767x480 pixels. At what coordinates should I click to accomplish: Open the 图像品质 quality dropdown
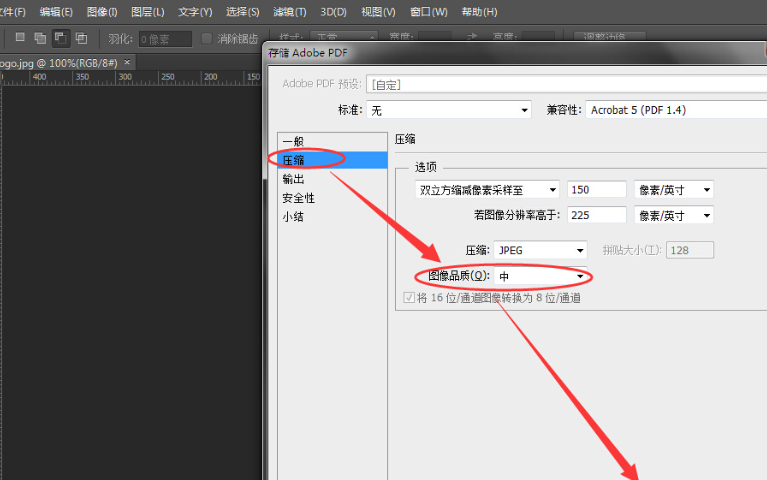540,276
